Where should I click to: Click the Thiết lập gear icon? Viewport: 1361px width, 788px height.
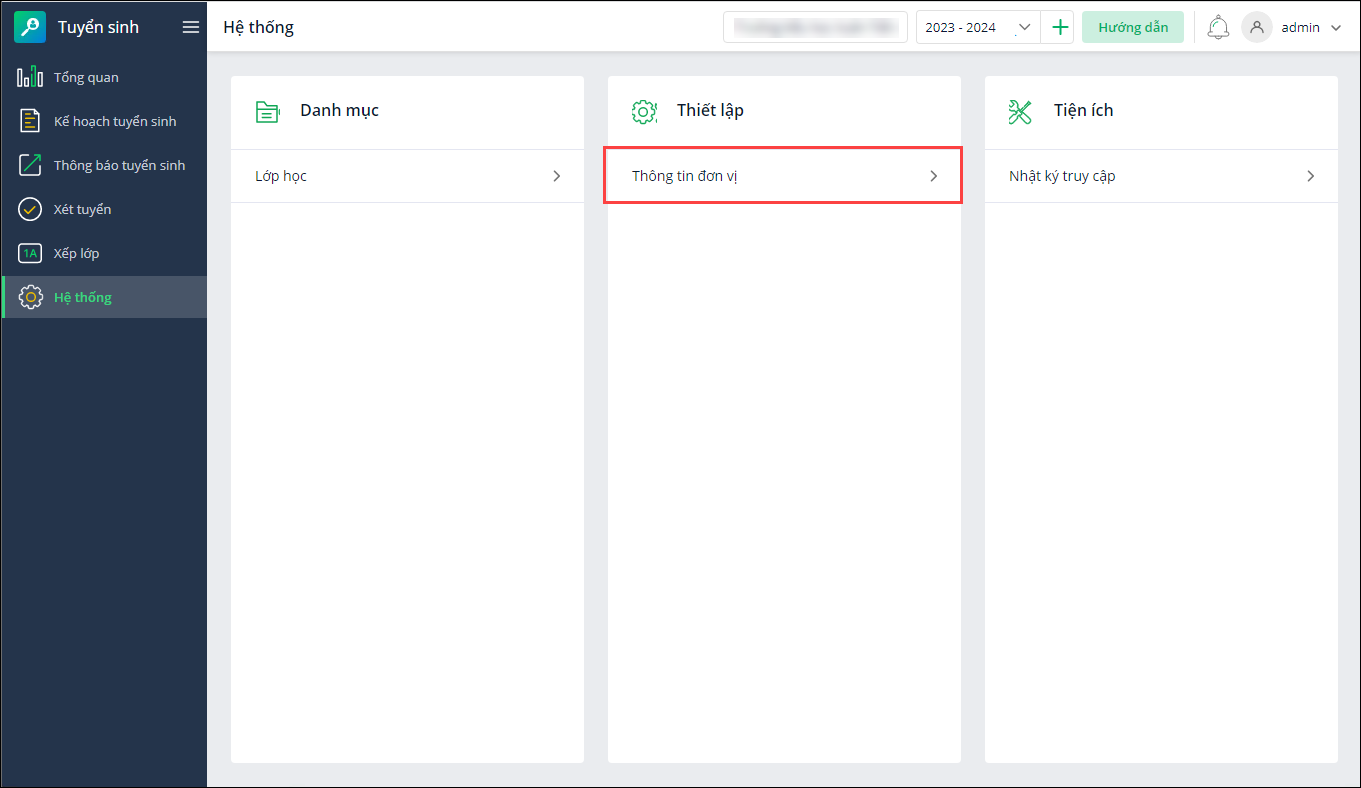point(644,111)
